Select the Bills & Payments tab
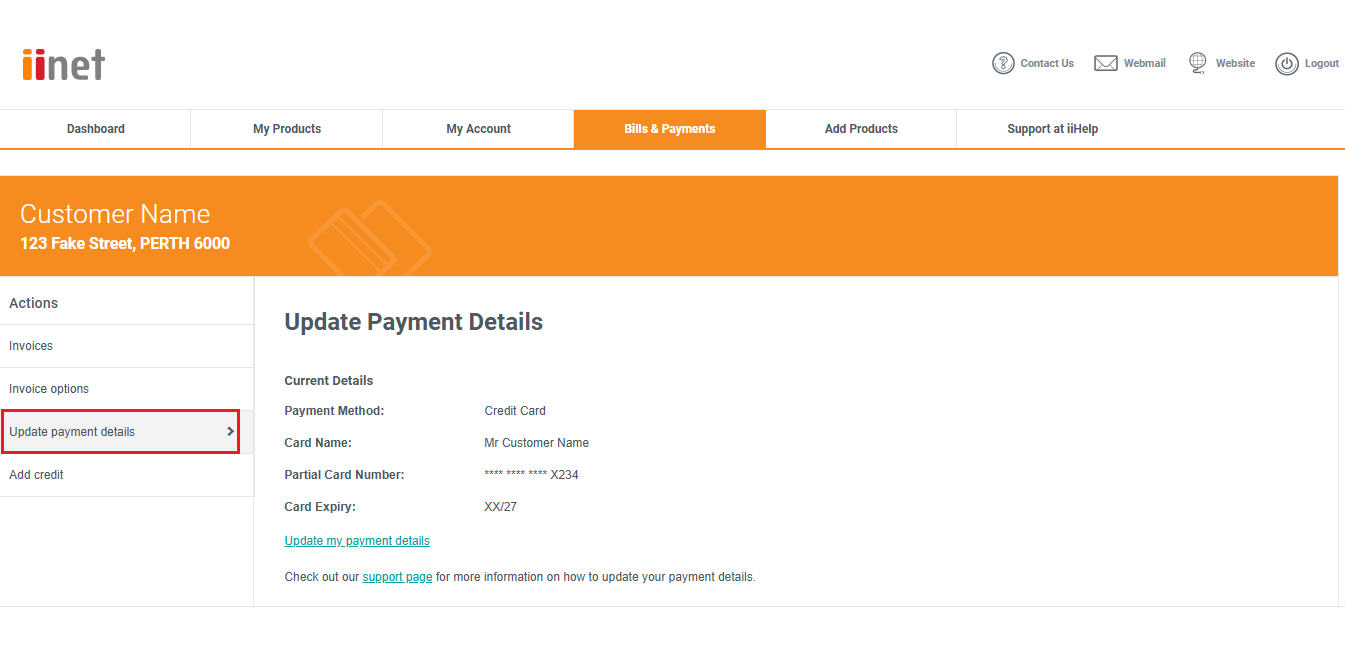 pyautogui.click(x=669, y=129)
